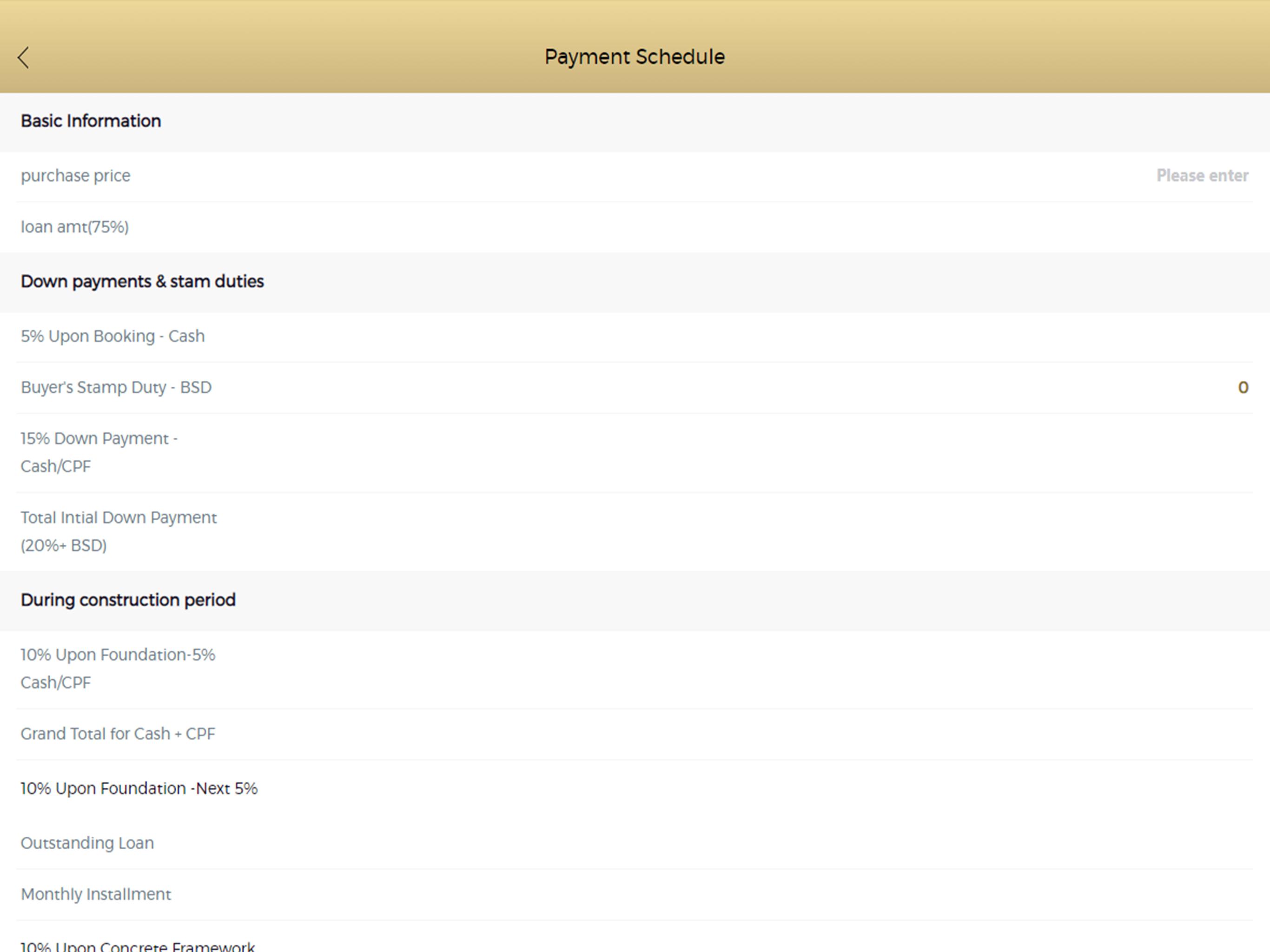Click the 'Outstanding Loan' row label

87,844
